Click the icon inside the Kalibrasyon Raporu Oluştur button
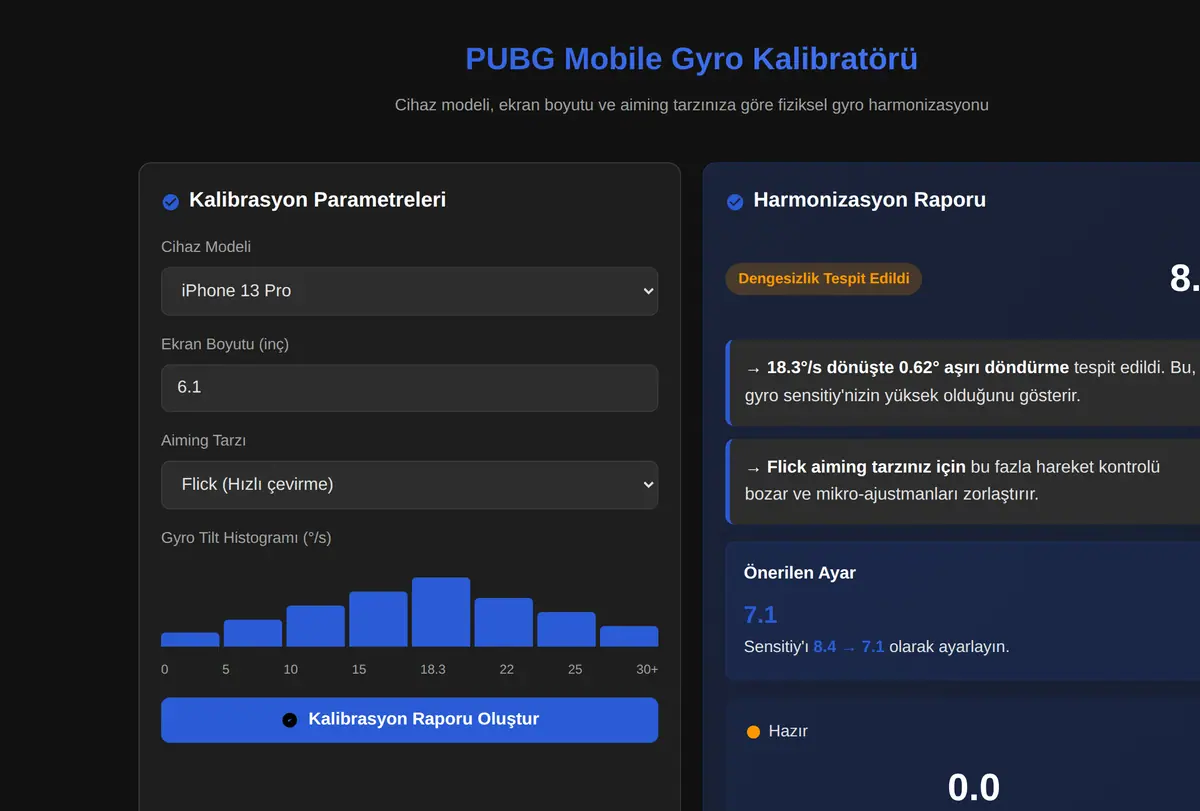Screen dimensions: 1200x811 tap(290, 720)
